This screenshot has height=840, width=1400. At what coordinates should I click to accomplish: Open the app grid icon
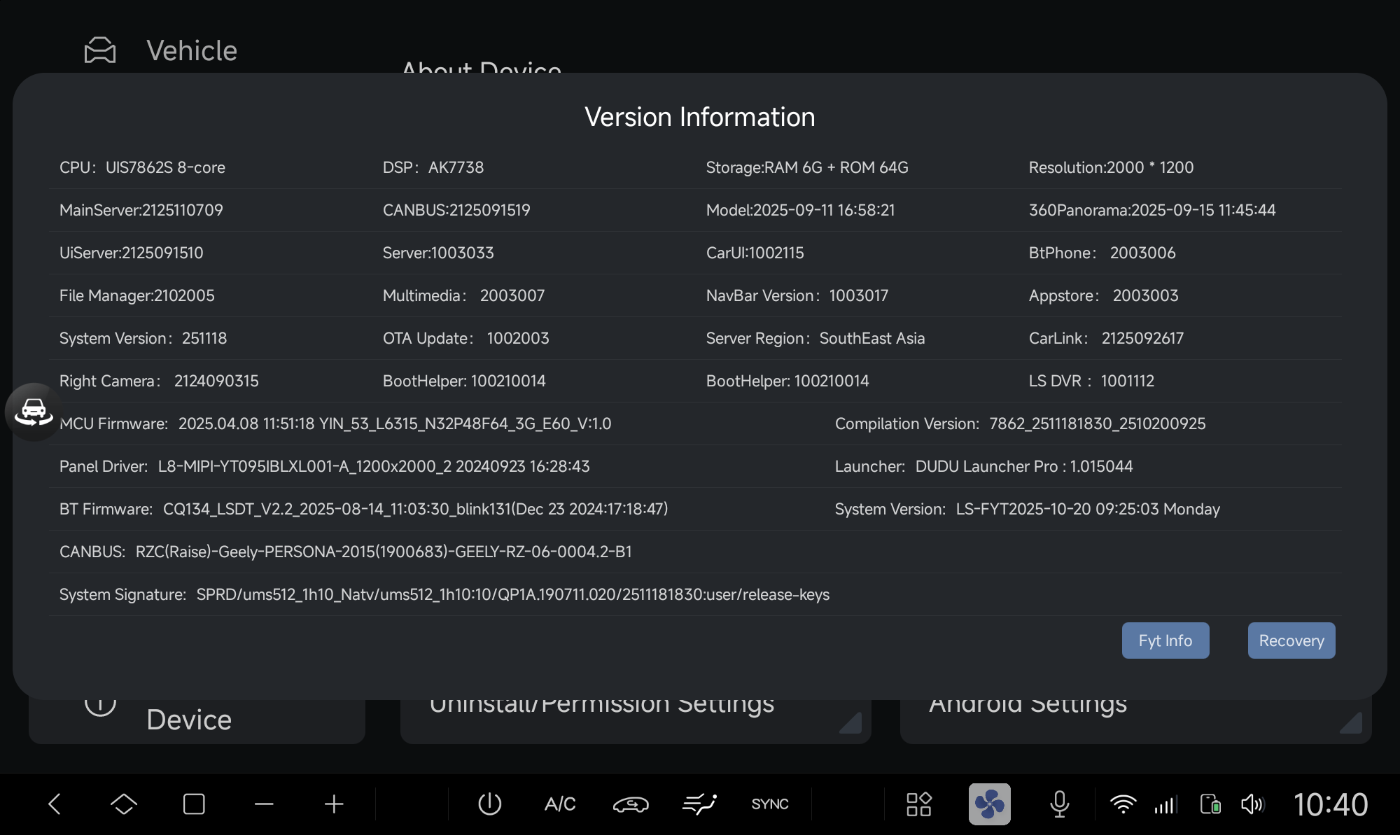pos(918,804)
